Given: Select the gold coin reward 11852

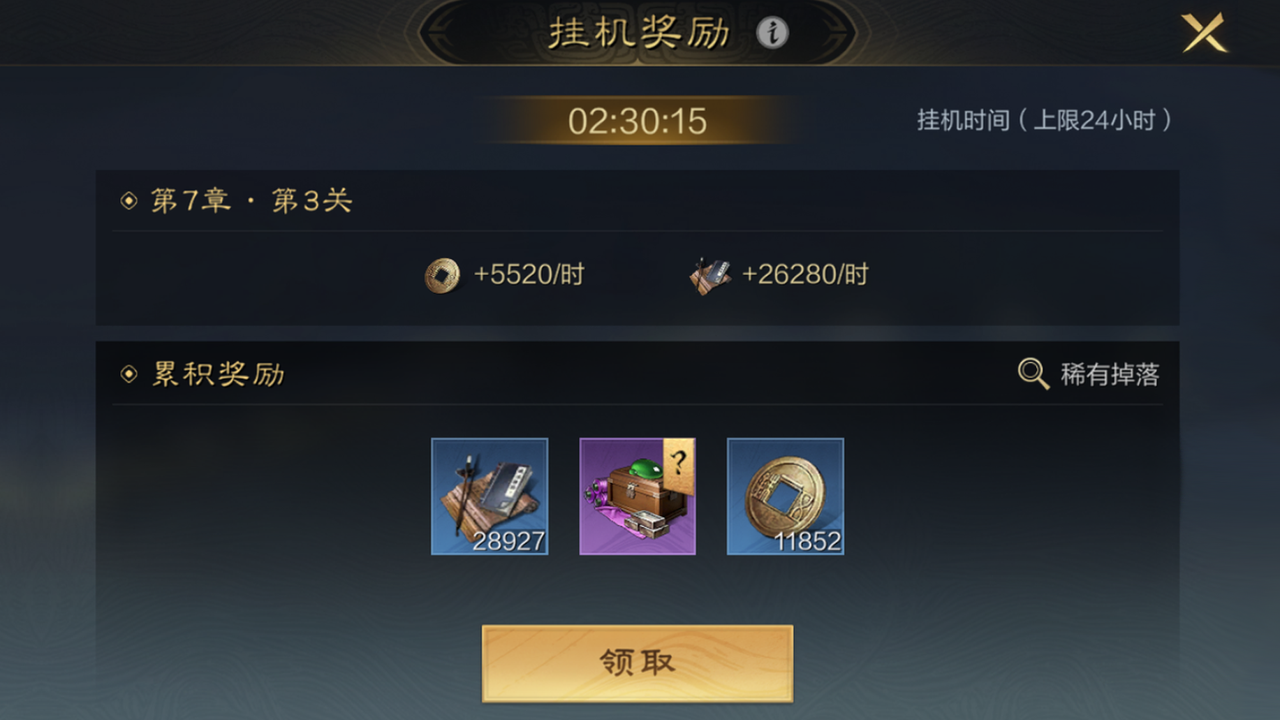Looking at the screenshot, I should tap(785, 496).
